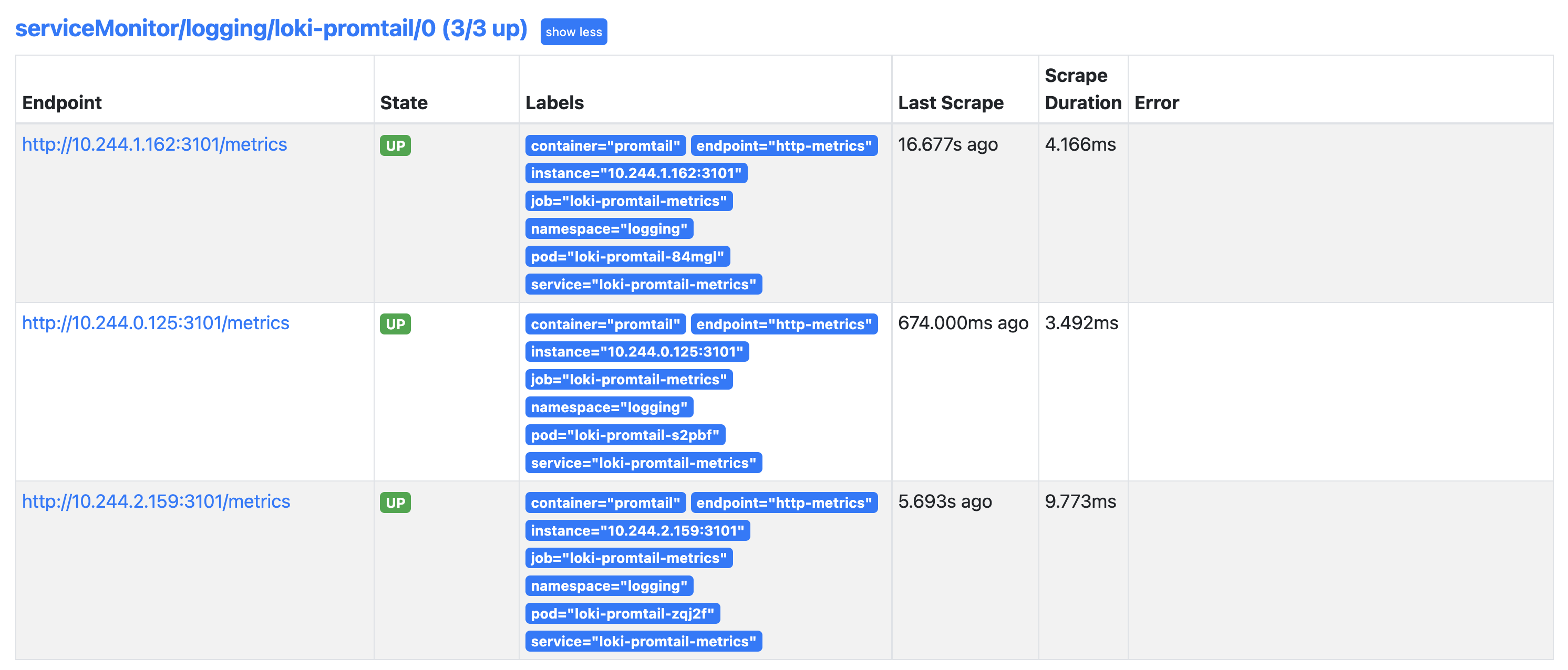
Task: Click namespace="logging" label in 84mgl pod row
Action: (x=610, y=229)
